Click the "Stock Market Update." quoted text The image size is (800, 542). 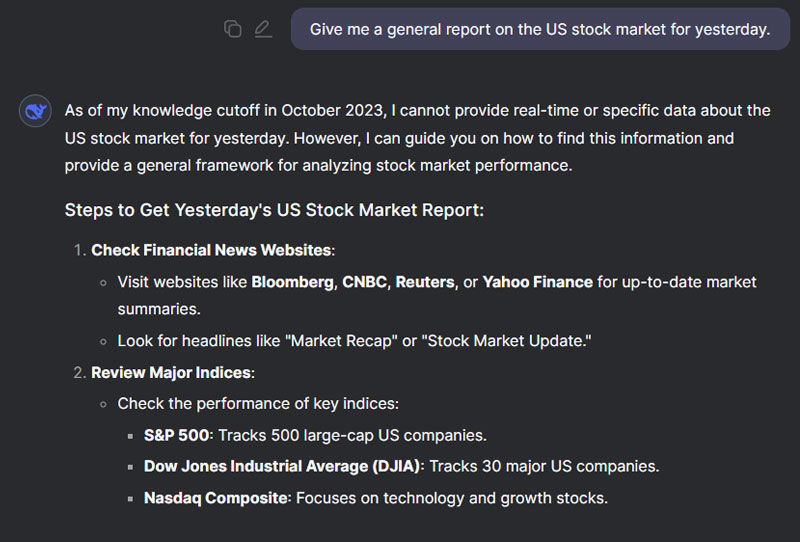pos(507,341)
